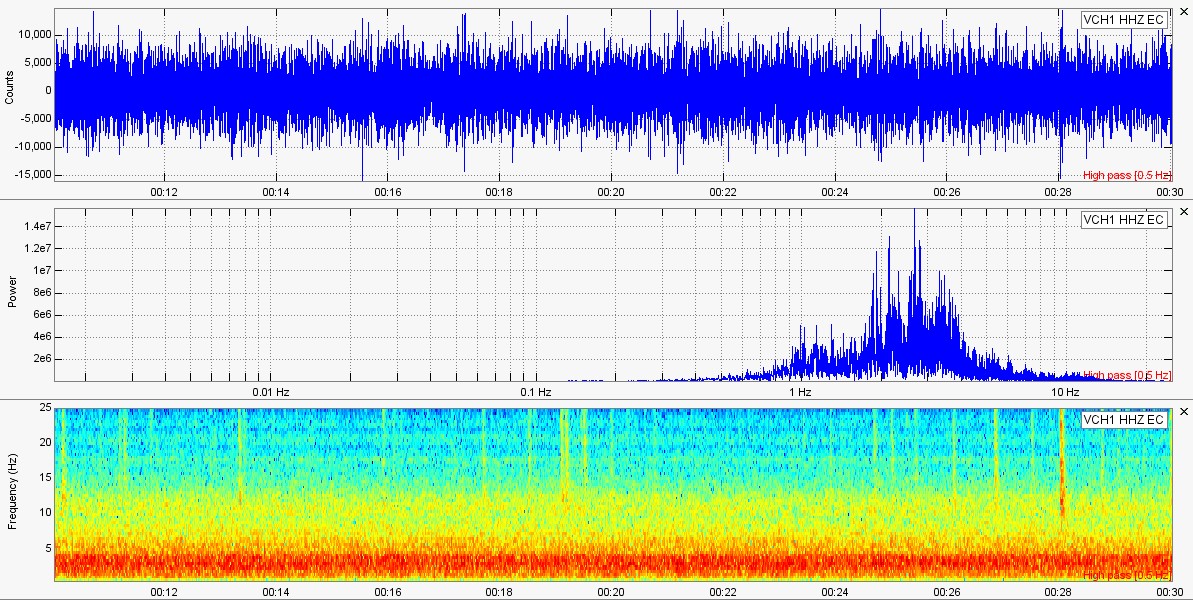This screenshot has width=1193, height=600.
Task: Close the spectrogram panel with its X
Action: [1183, 411]
